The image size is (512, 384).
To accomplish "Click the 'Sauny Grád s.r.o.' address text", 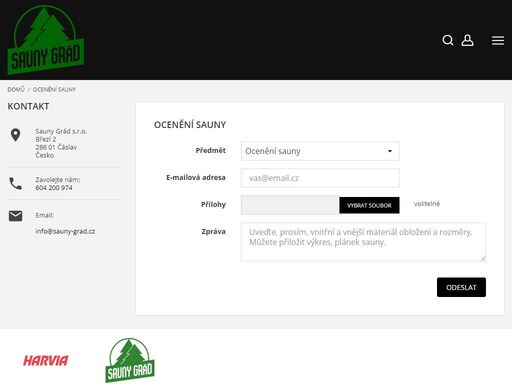I will tap(61, 131).
